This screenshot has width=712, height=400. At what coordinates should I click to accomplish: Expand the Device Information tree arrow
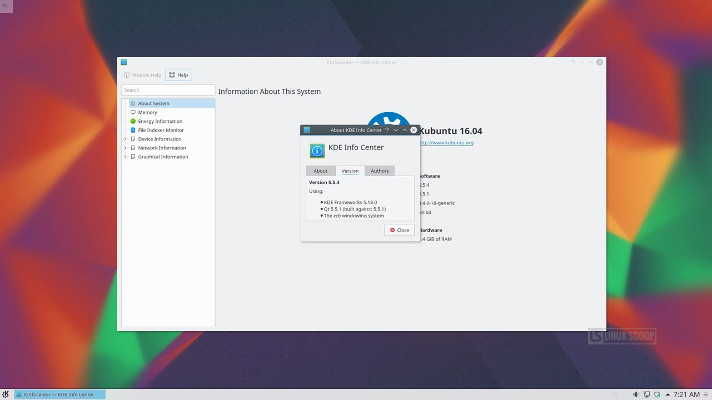point(125,139)
